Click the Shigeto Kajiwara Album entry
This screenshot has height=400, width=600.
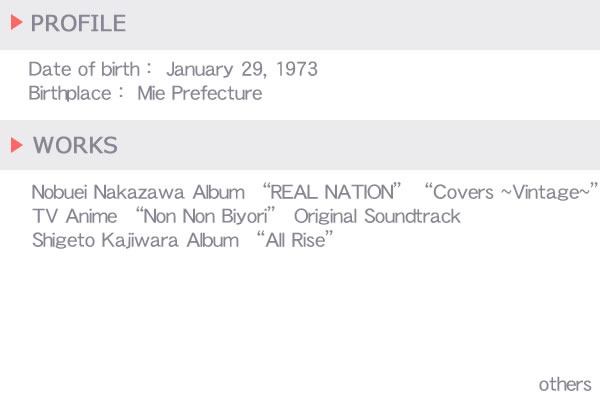(135, 241)
